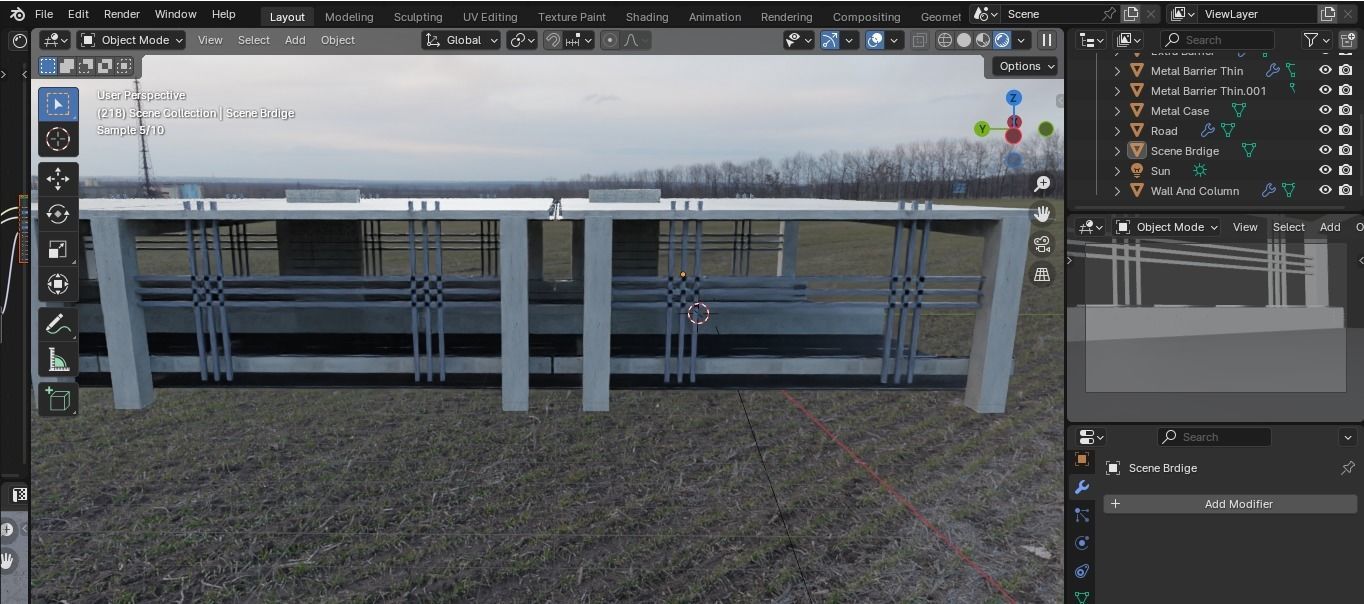The height and width of the screenshot is (604, 1364).
Task: Select rendered viewport shading sphere
Action: (1002, 40)
